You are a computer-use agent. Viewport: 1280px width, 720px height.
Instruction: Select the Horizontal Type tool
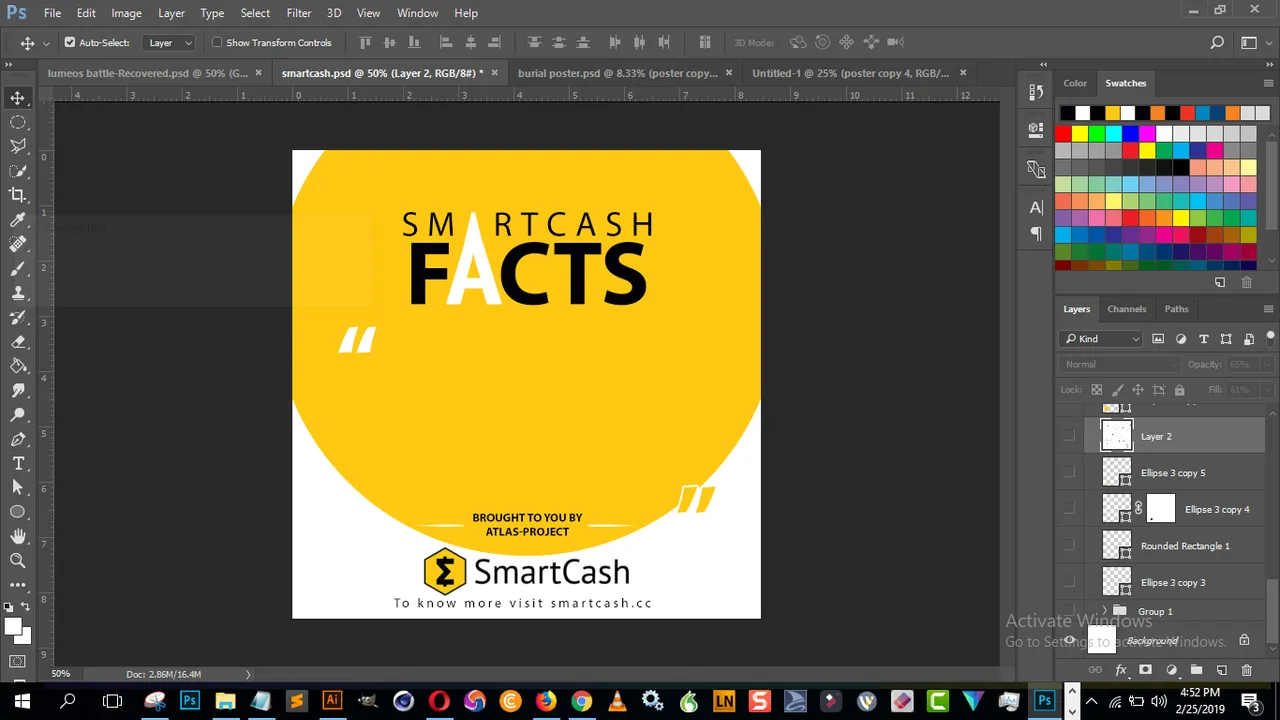(x=18, y=463)
